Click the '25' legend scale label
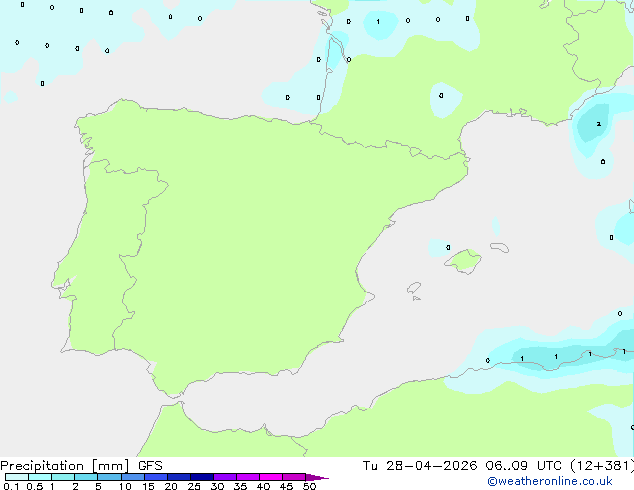This screenshot has width=634, height=490. (194, 486)
